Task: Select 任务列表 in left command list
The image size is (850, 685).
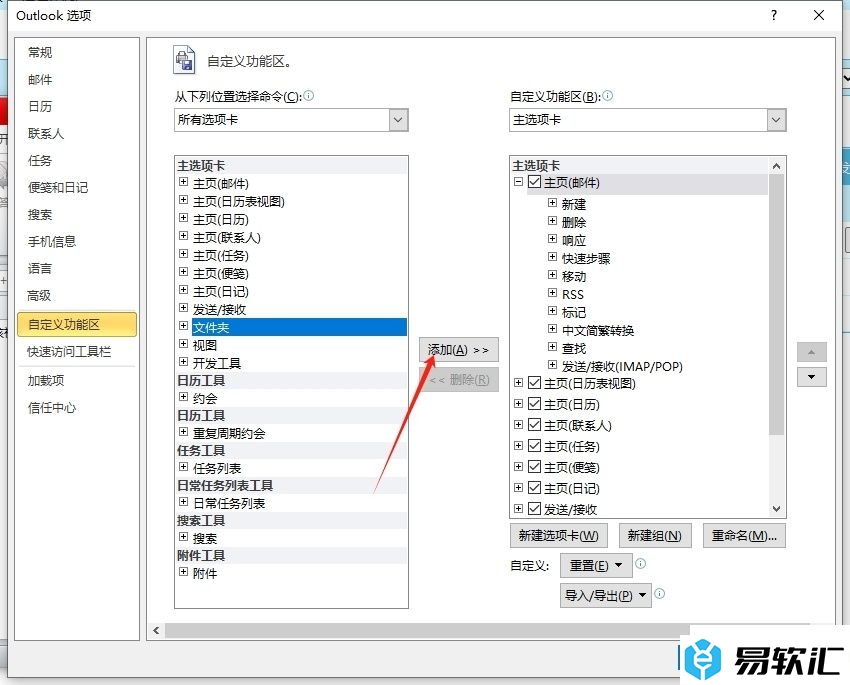Action: (x=217, y=468)
